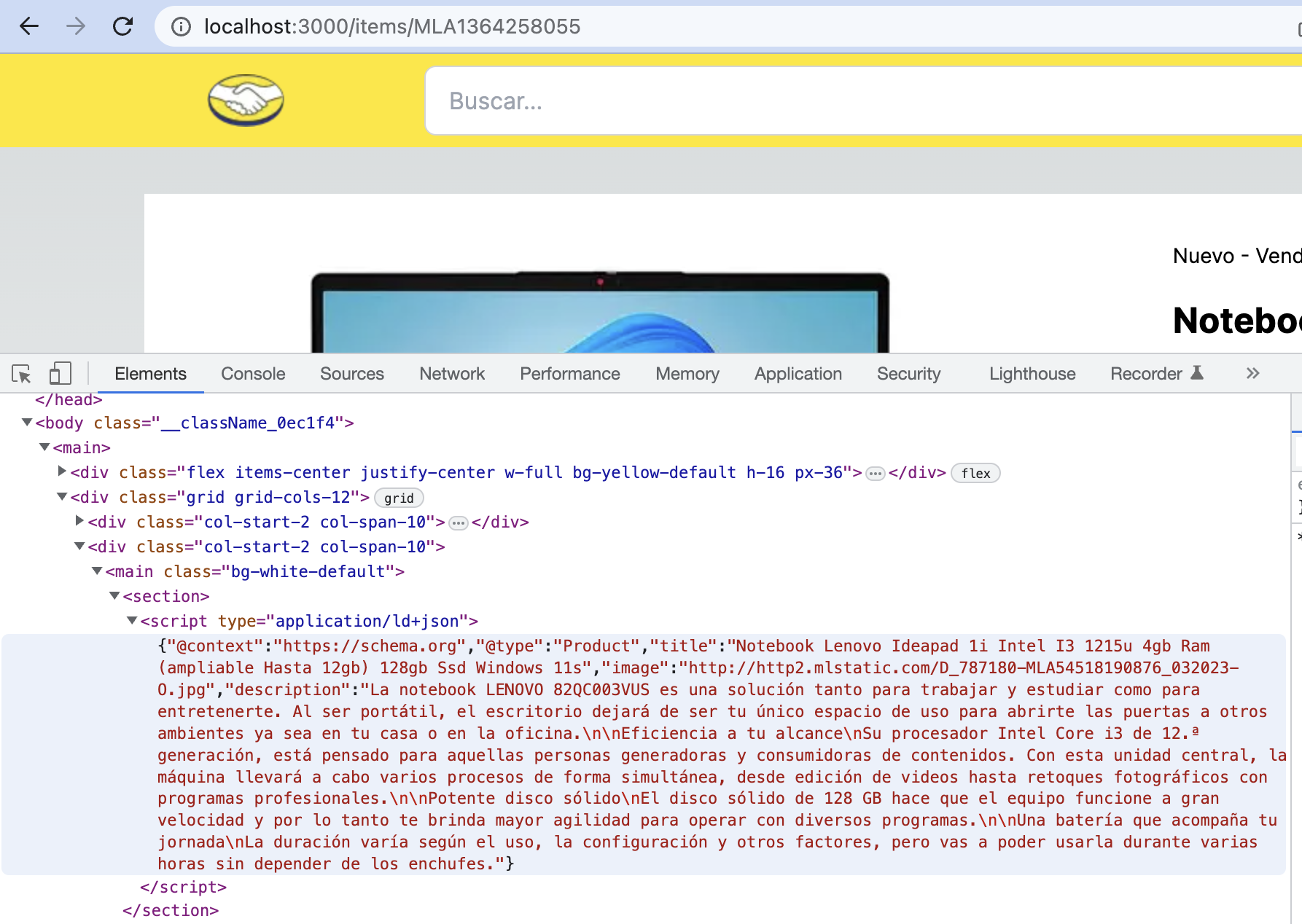
Task: Open the Memory tab
Action: (687, 374)
